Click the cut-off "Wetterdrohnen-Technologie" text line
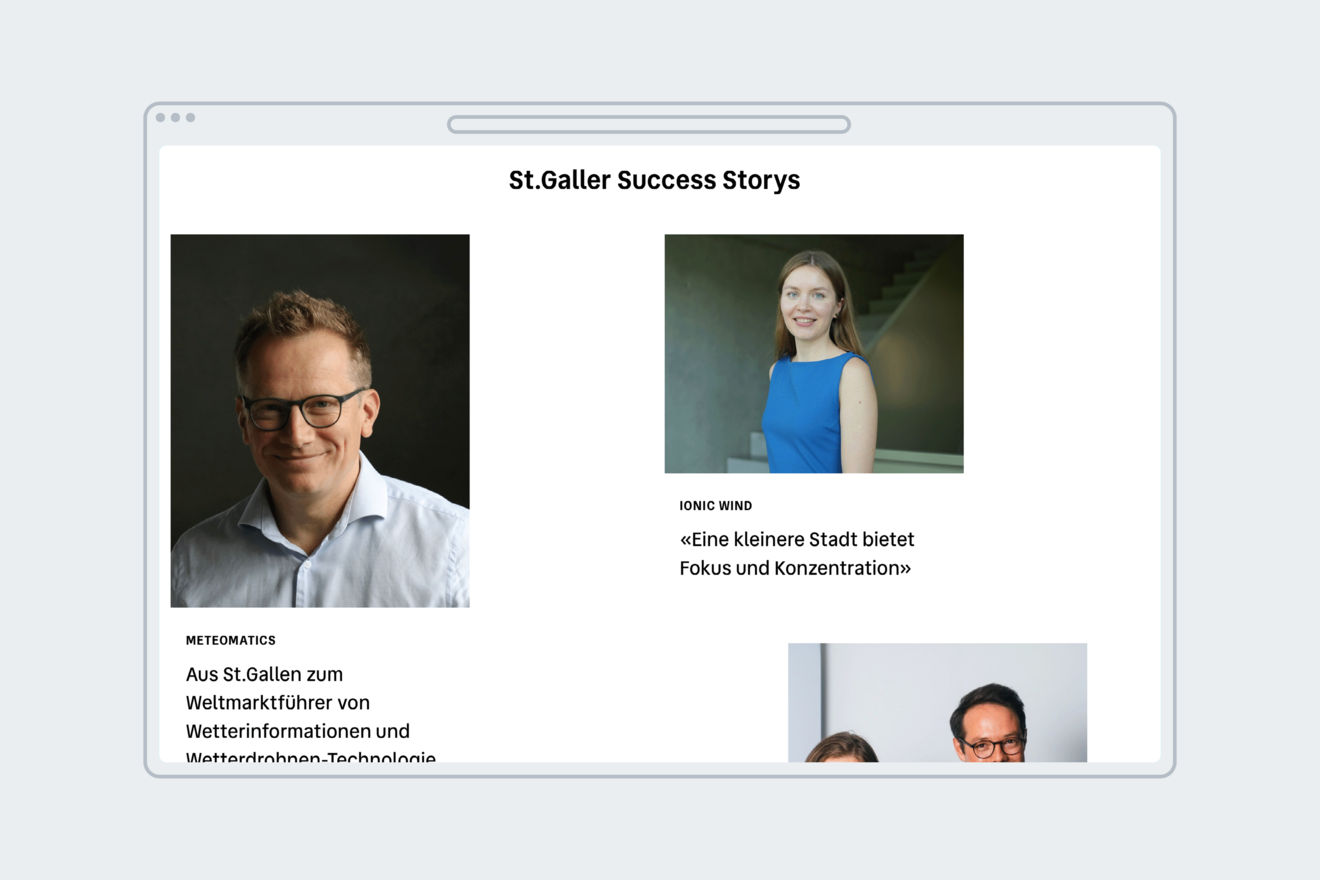Image resolution: width=1320 pixels, height=880 pixels. (x=311, y=757)
